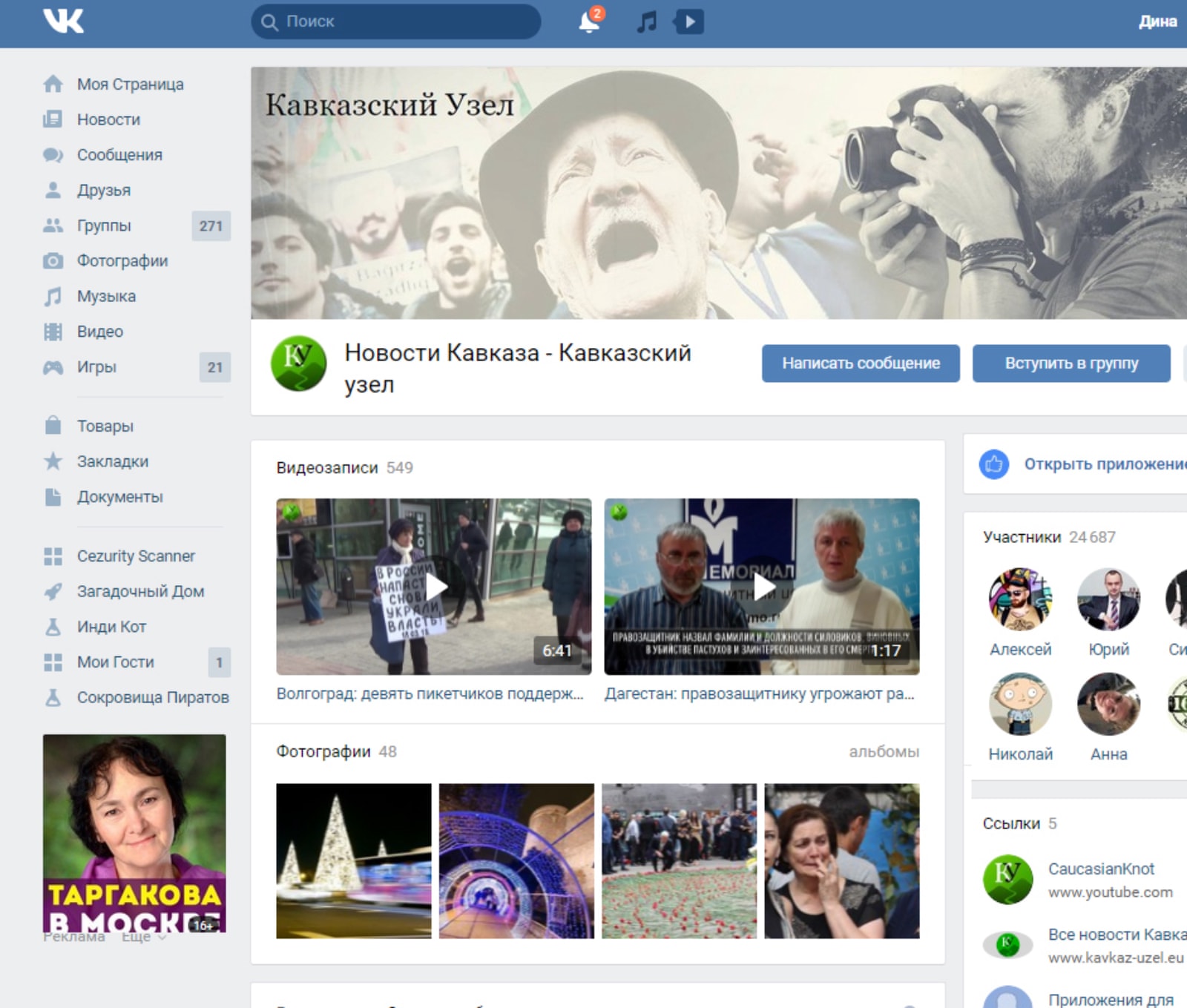
Task: Open the music note icon in header
Action: coord(647,22)
